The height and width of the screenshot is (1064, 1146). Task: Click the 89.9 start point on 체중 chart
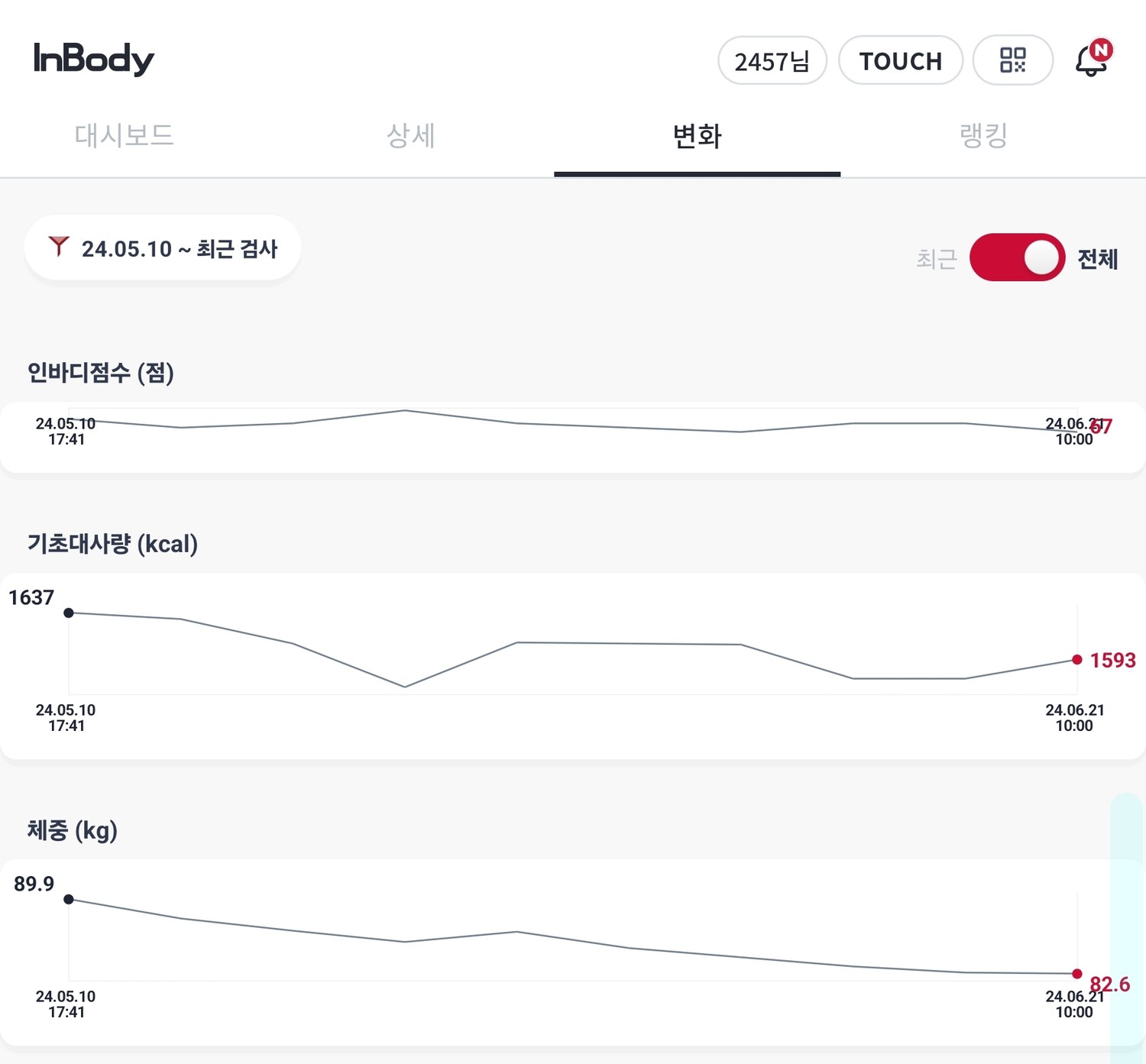pyautogui.click(x=69, y=899)
